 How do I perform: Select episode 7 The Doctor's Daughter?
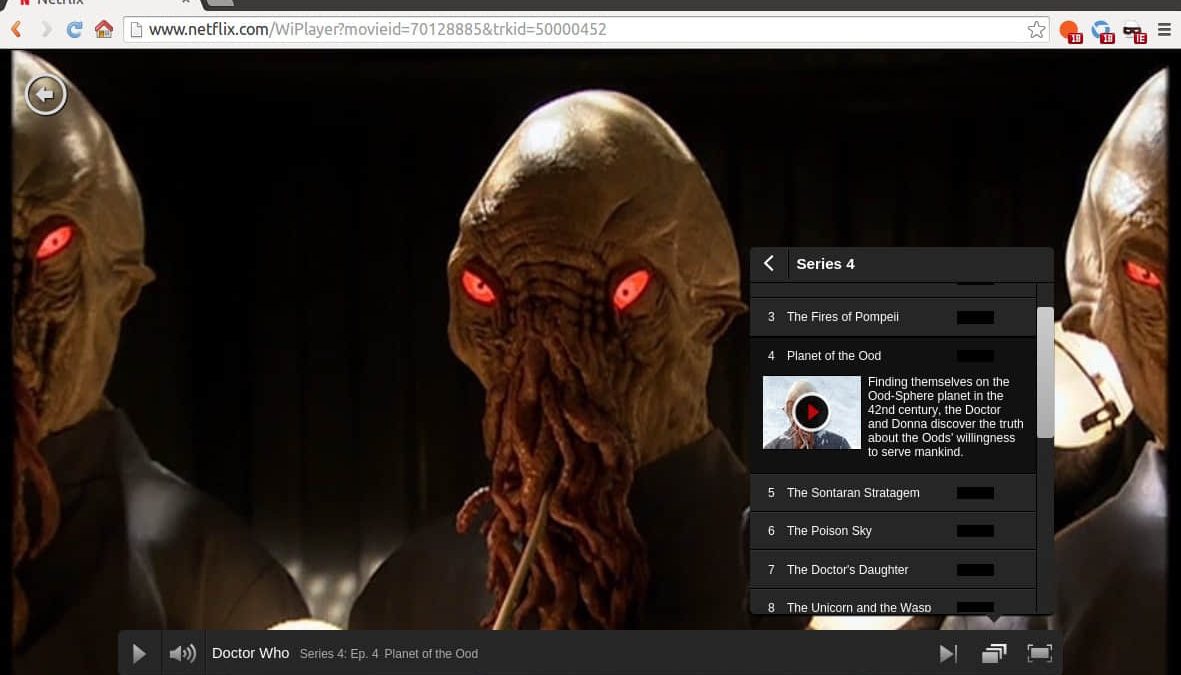click(893, 570)
